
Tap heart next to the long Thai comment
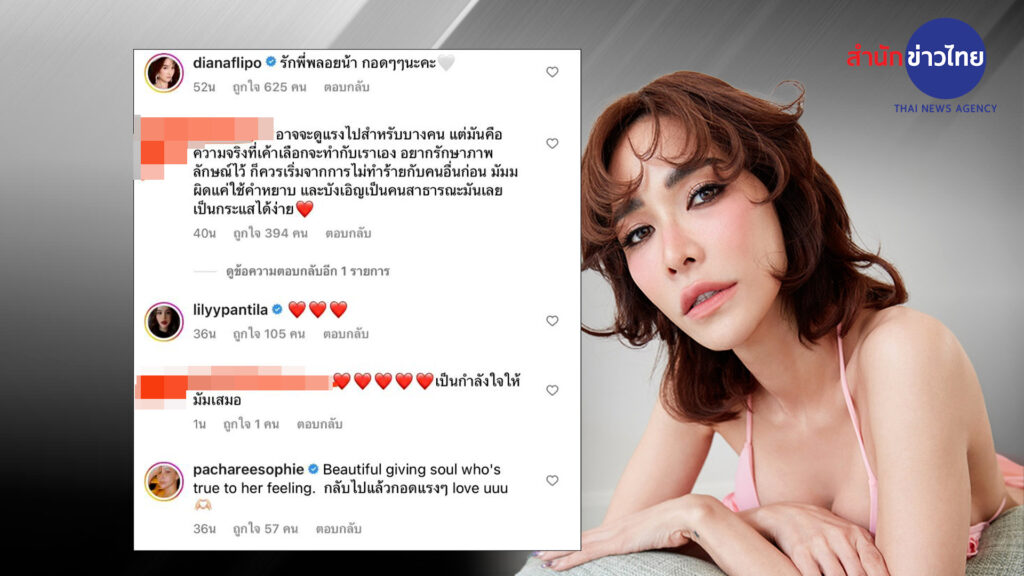[x=552, y=143]
